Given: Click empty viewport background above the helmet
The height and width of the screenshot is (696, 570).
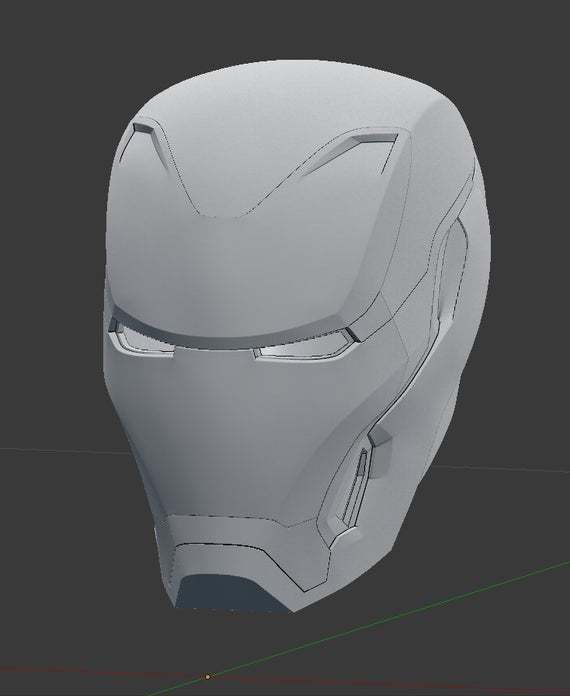Looking at the screenshot, I should point(284,27).
